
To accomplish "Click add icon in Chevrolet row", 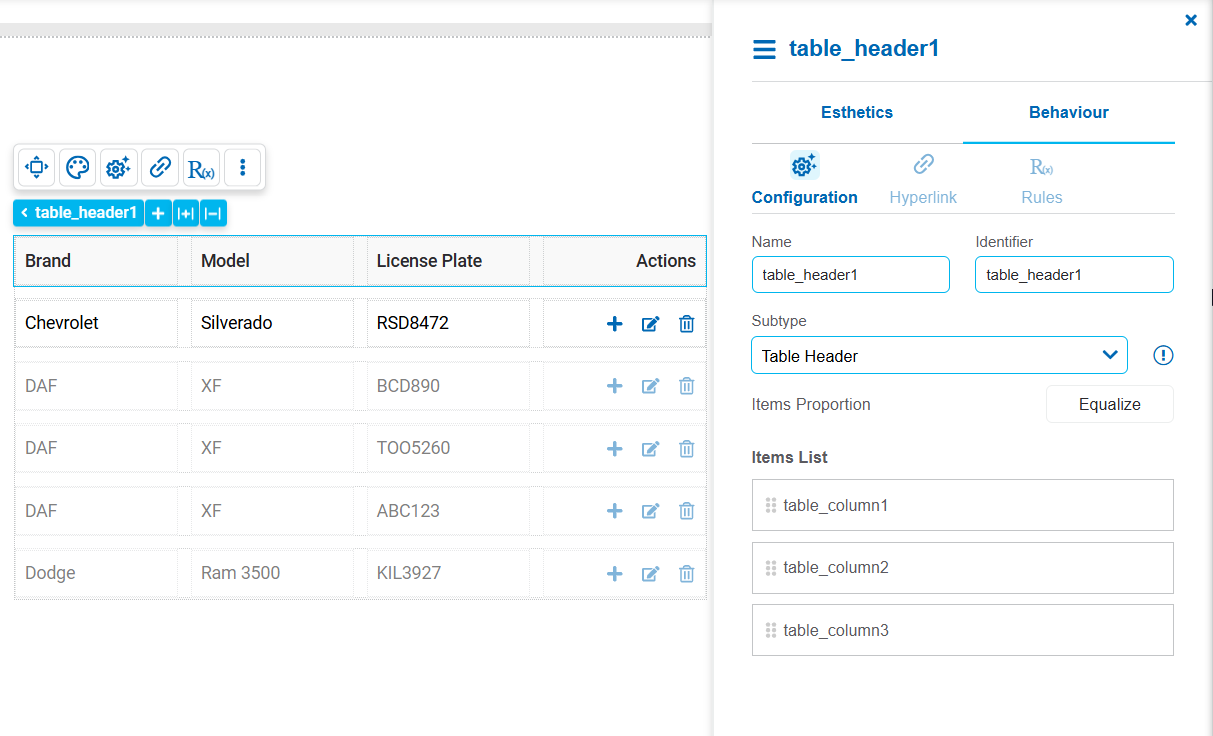I will [x=615, y=323].
